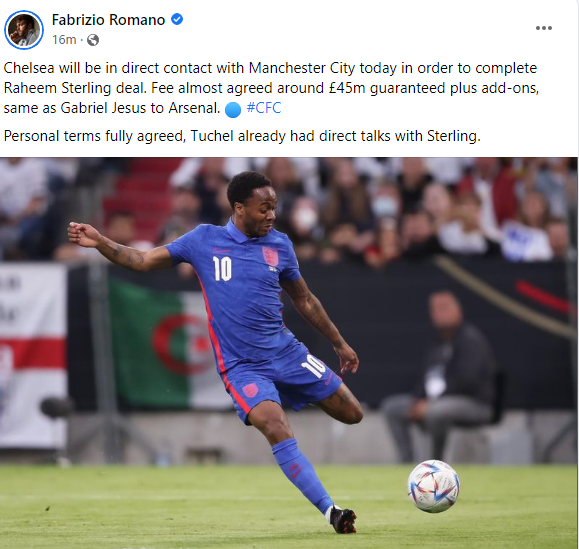The height and width of the screenshot is (549, 579).
Task: Click the red-cross England flag banner
Action: [x=33, y=356]
